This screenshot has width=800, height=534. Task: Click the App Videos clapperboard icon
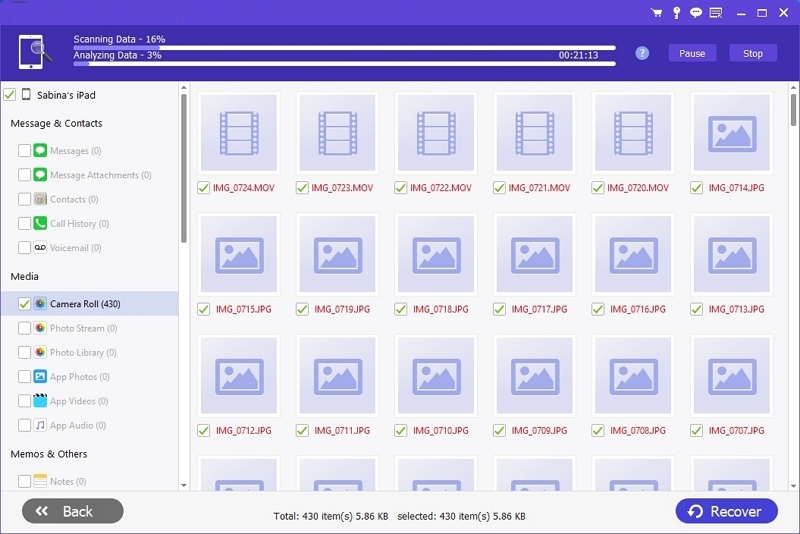(x=41, y=401)
